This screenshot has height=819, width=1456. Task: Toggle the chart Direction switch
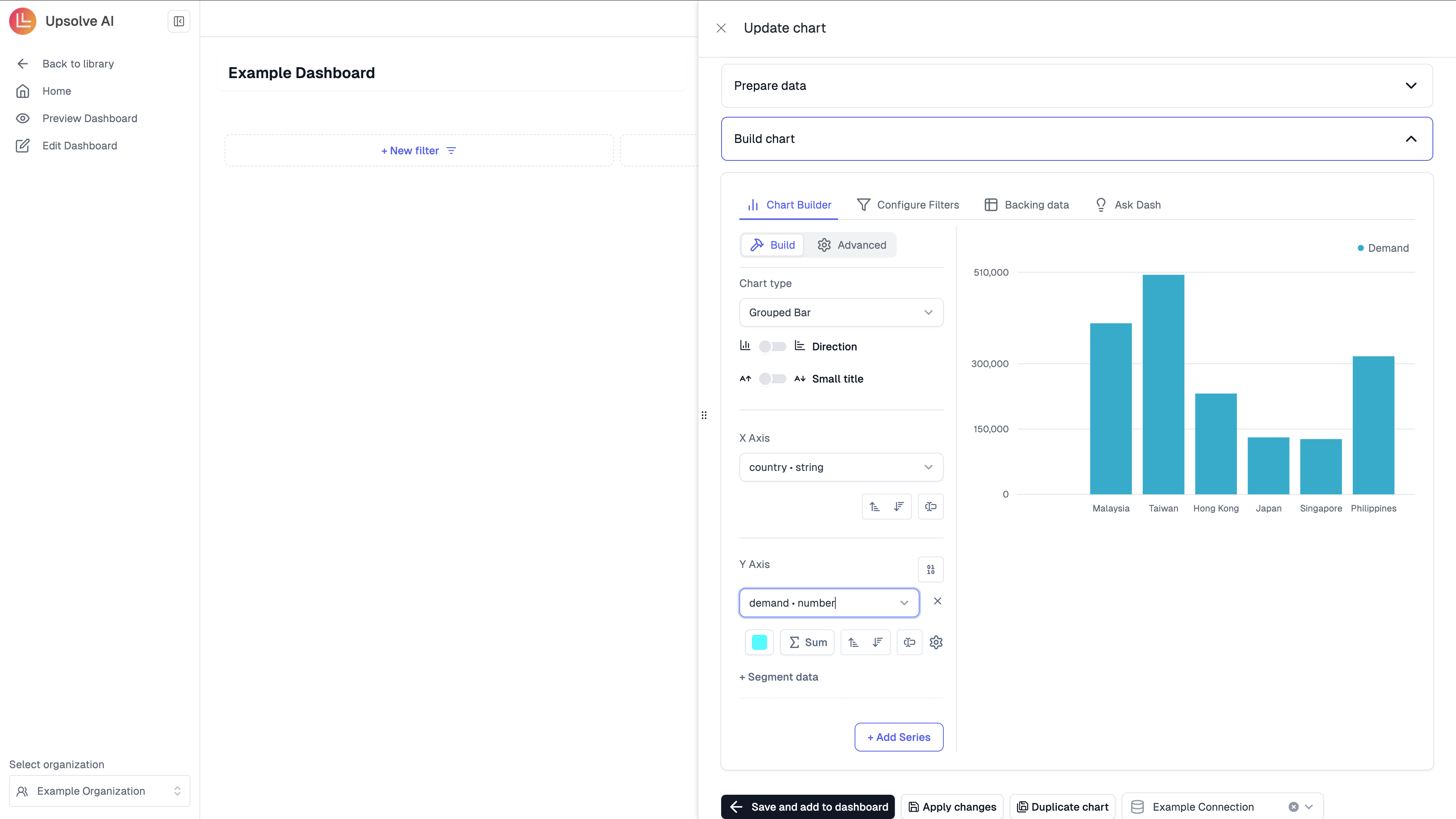(x=772, y=347)
